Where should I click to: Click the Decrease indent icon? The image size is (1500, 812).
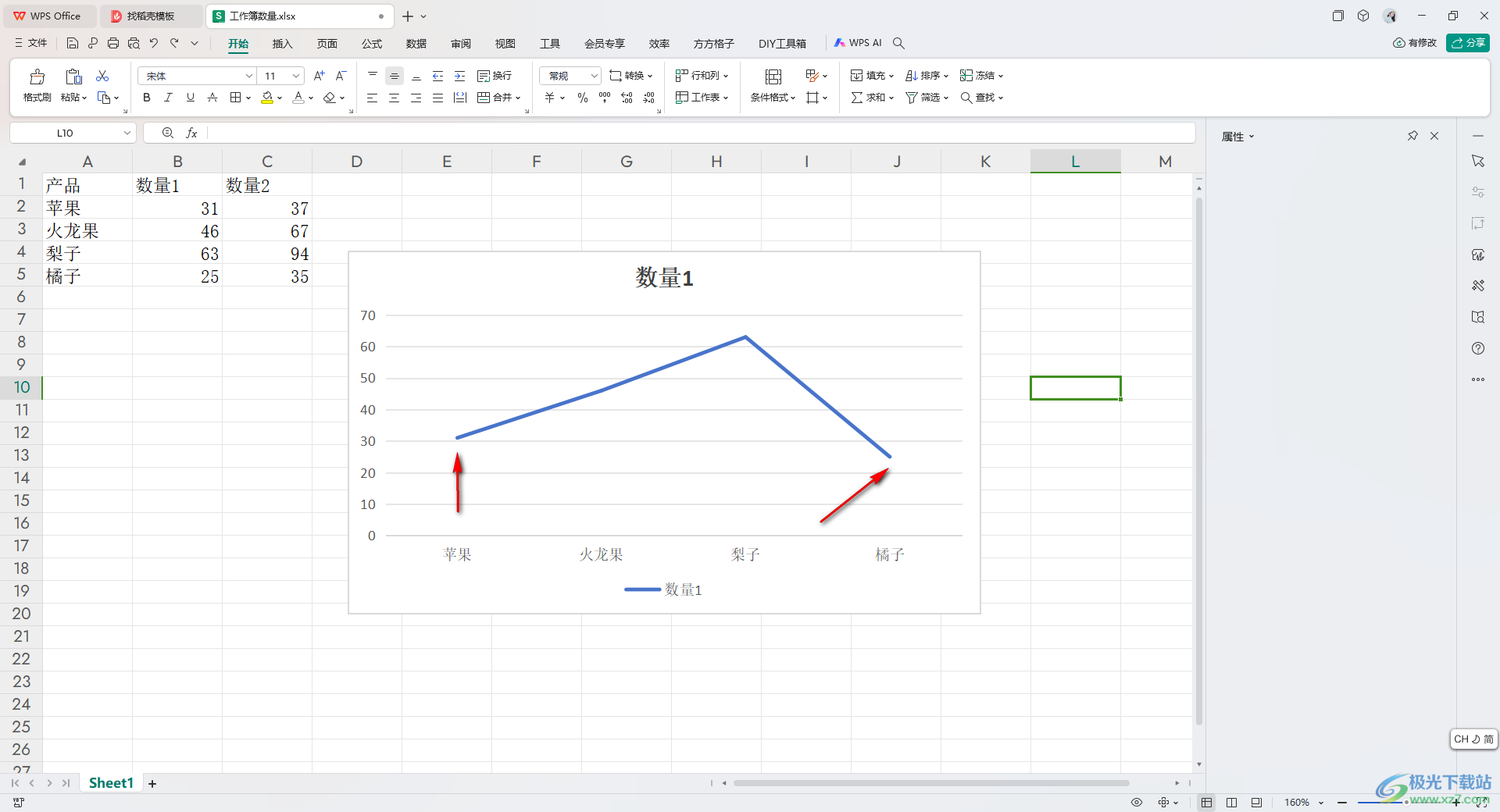click(x=438, y=76)
